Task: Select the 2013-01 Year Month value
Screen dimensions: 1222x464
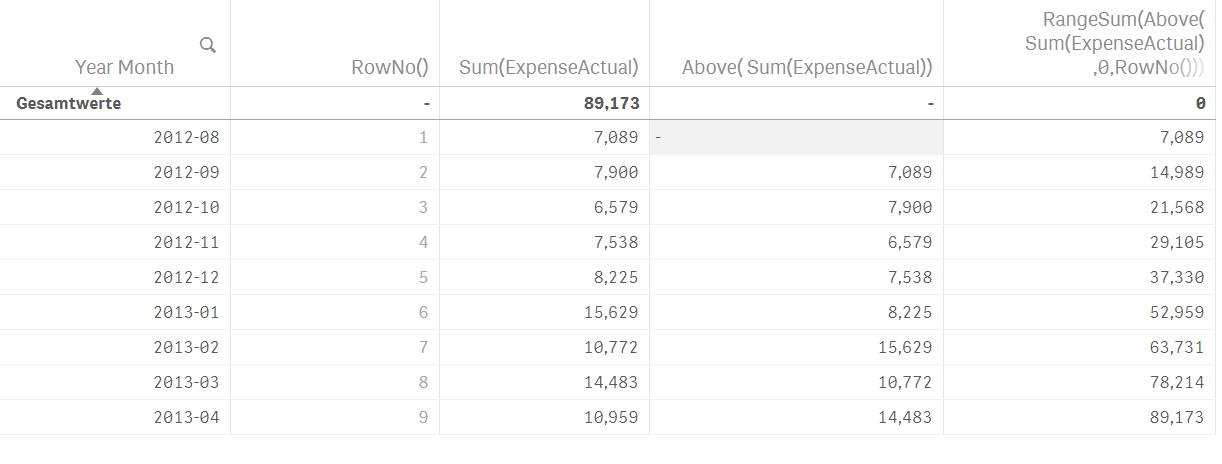Action: point(186,312)
